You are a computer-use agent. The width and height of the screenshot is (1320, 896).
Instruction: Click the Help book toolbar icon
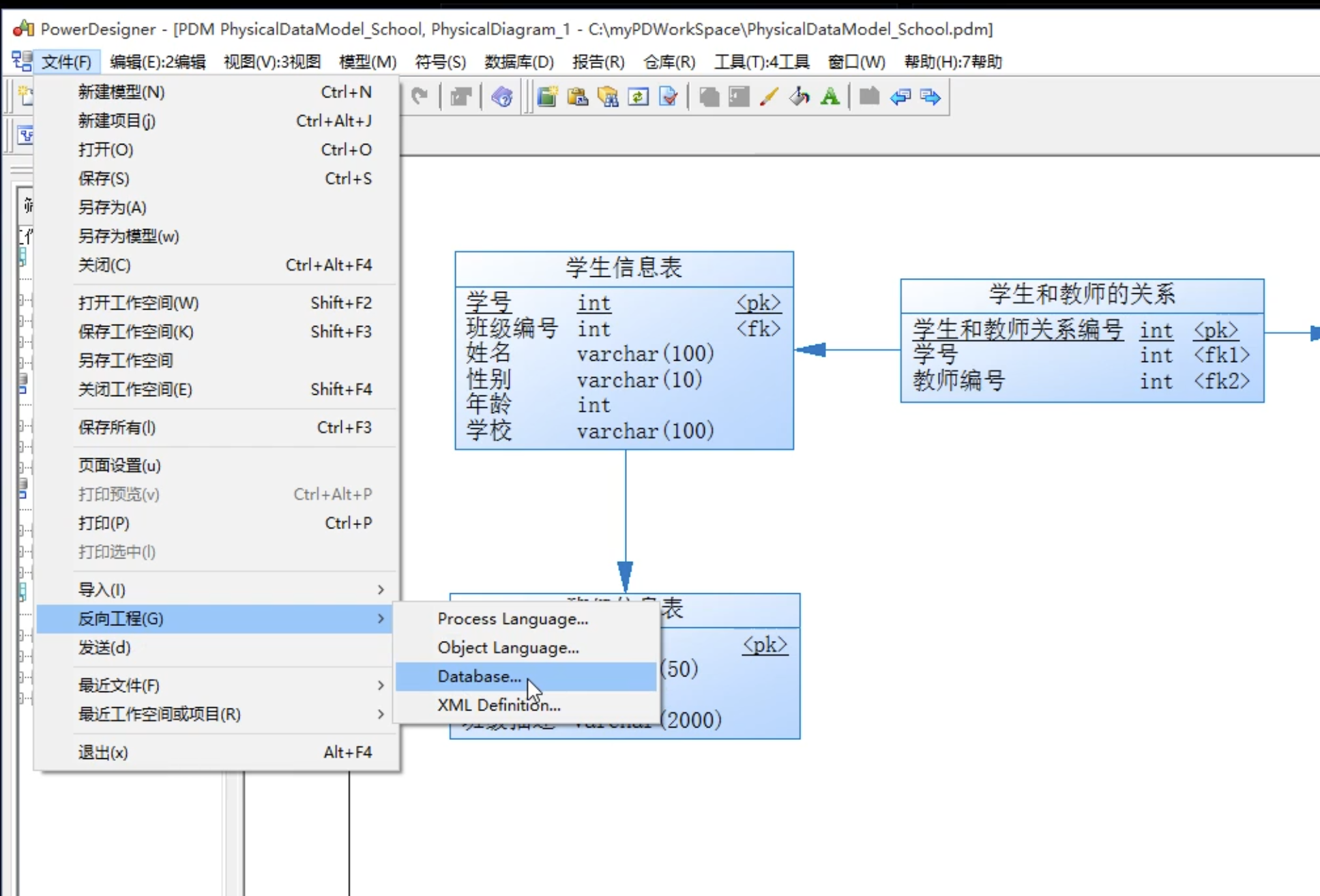502,97
